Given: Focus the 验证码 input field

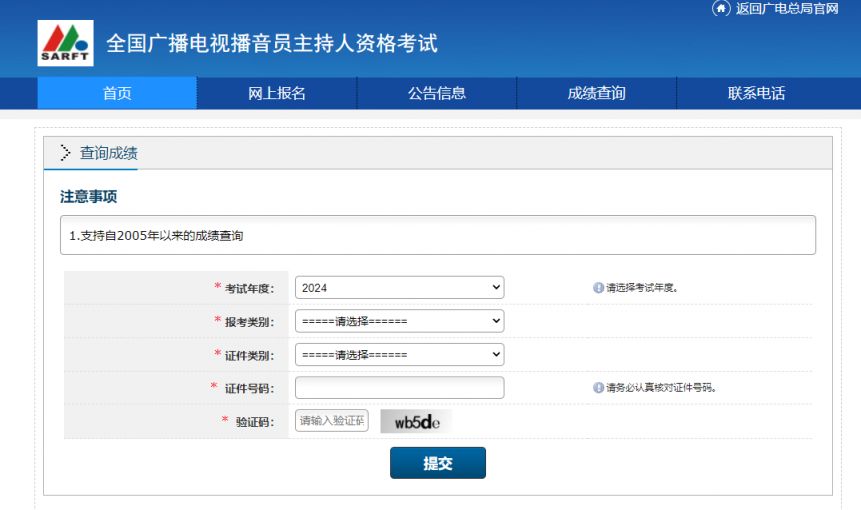Looking at the screenshot, I should point(332,421).
